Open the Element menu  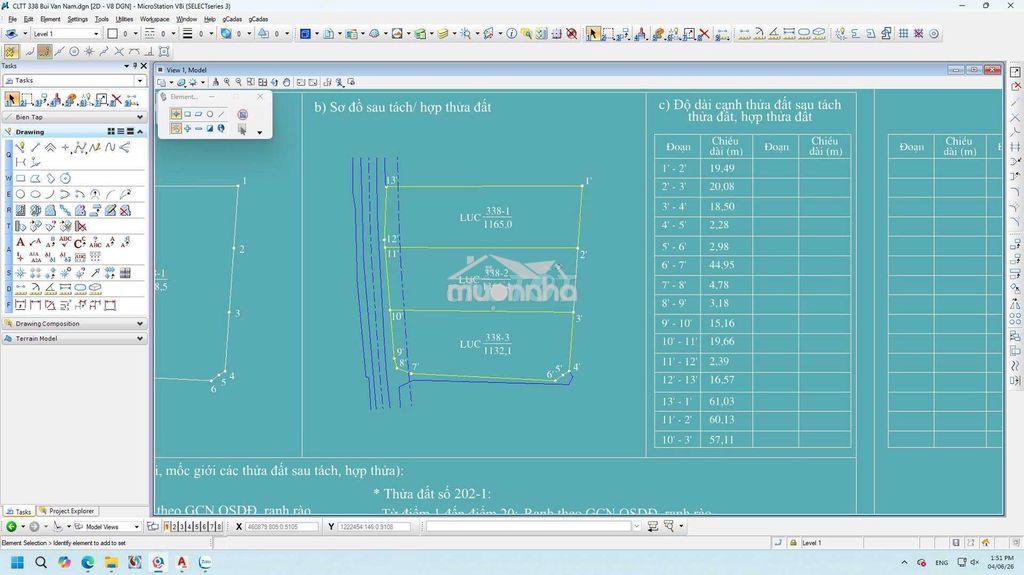pos(50,19)
